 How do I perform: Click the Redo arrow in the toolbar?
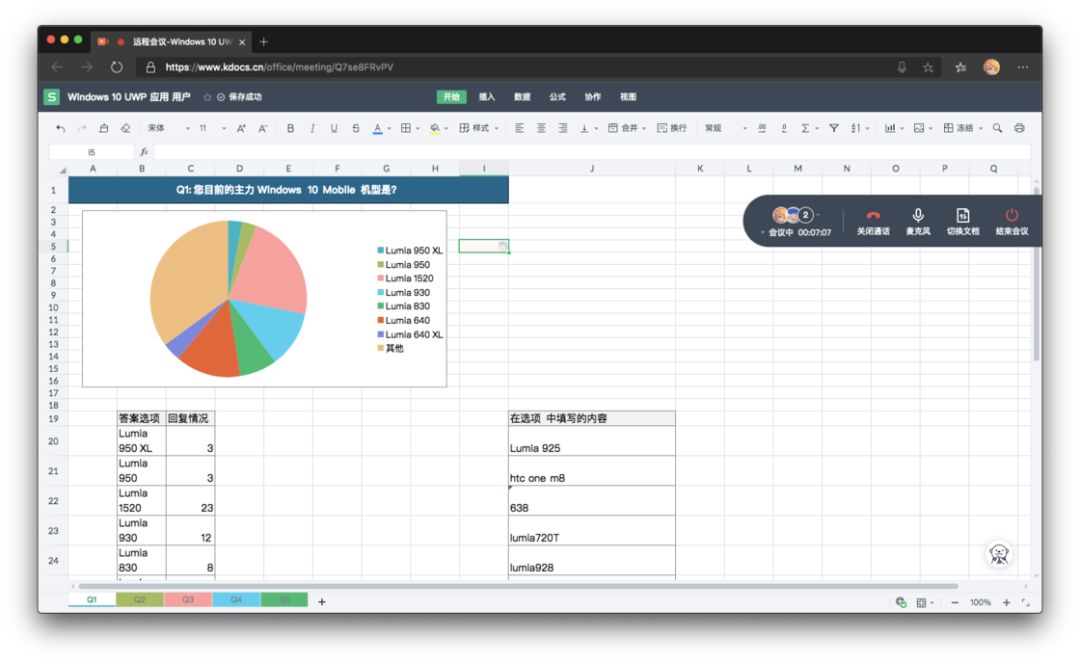(x=82, y=128)
